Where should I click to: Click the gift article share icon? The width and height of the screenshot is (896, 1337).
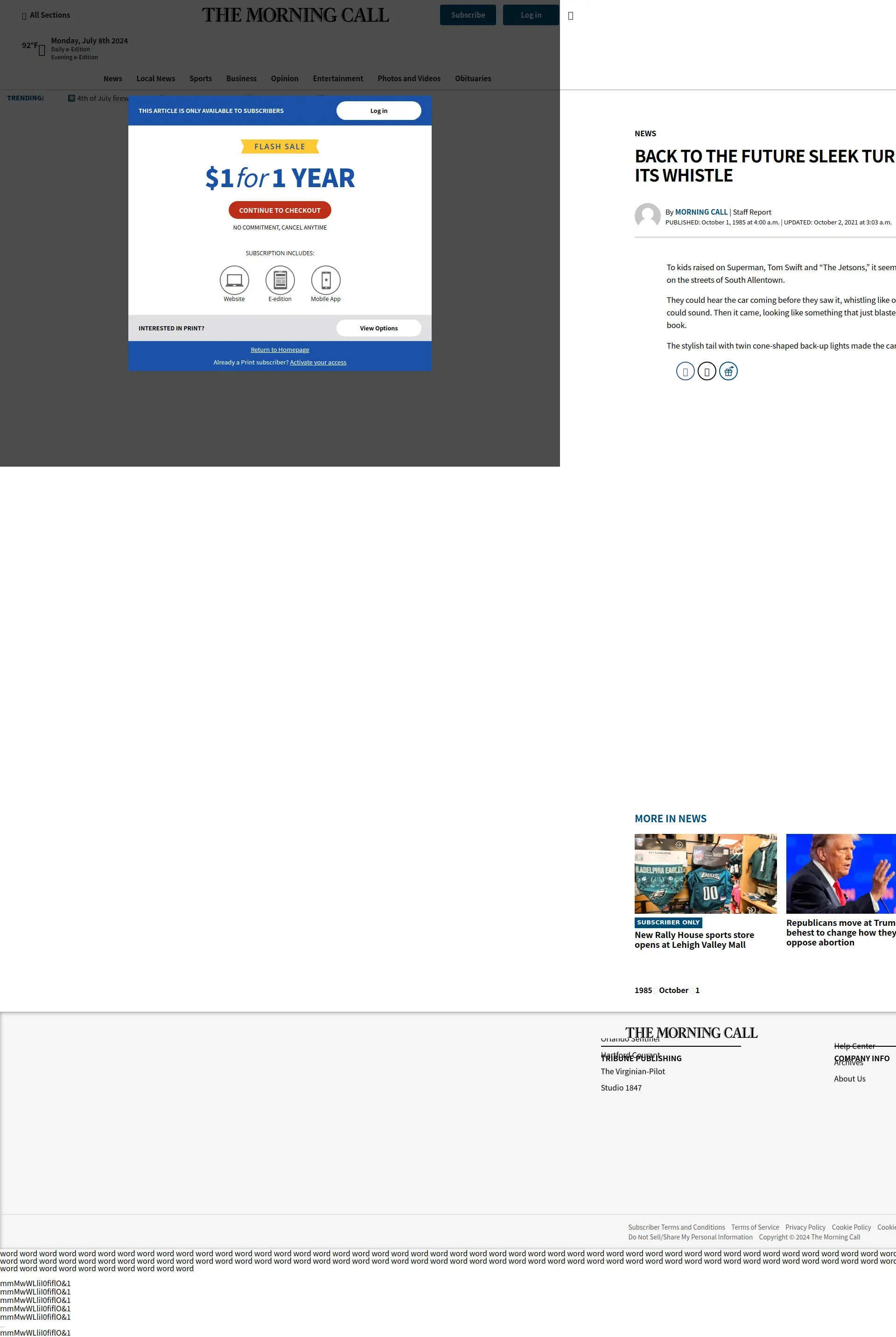728,371
